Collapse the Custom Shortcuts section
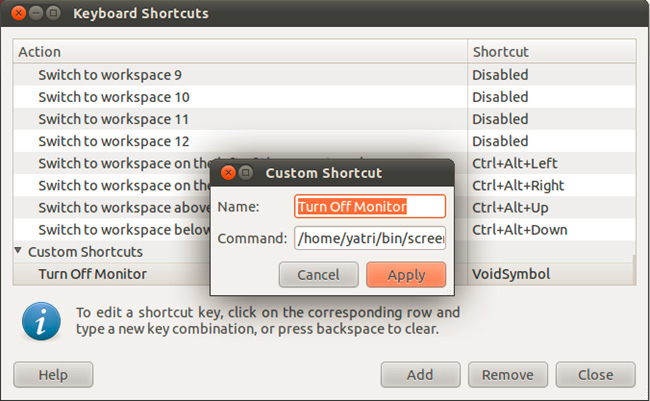Image resolution: width=650 pixels, height=401 pixels. click(x=19, y=252)
